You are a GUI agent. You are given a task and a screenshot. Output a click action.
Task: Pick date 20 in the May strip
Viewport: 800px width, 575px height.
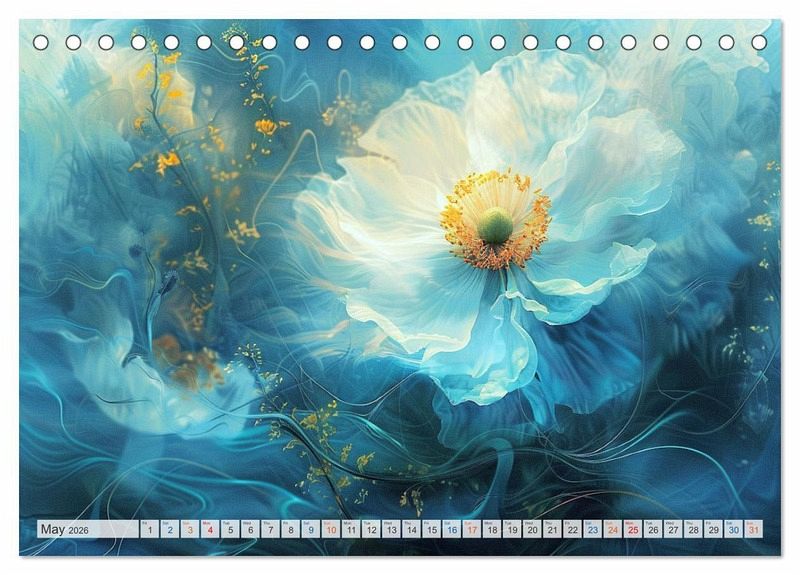coord(533,529)
